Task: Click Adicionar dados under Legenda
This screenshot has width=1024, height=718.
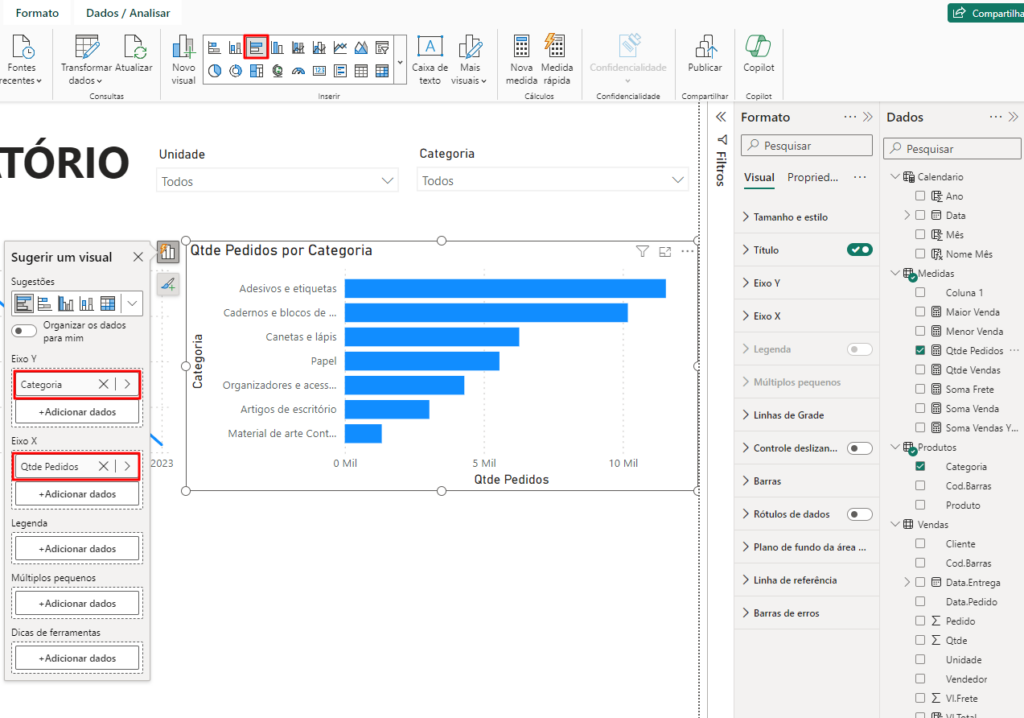Action: (77, 548)
